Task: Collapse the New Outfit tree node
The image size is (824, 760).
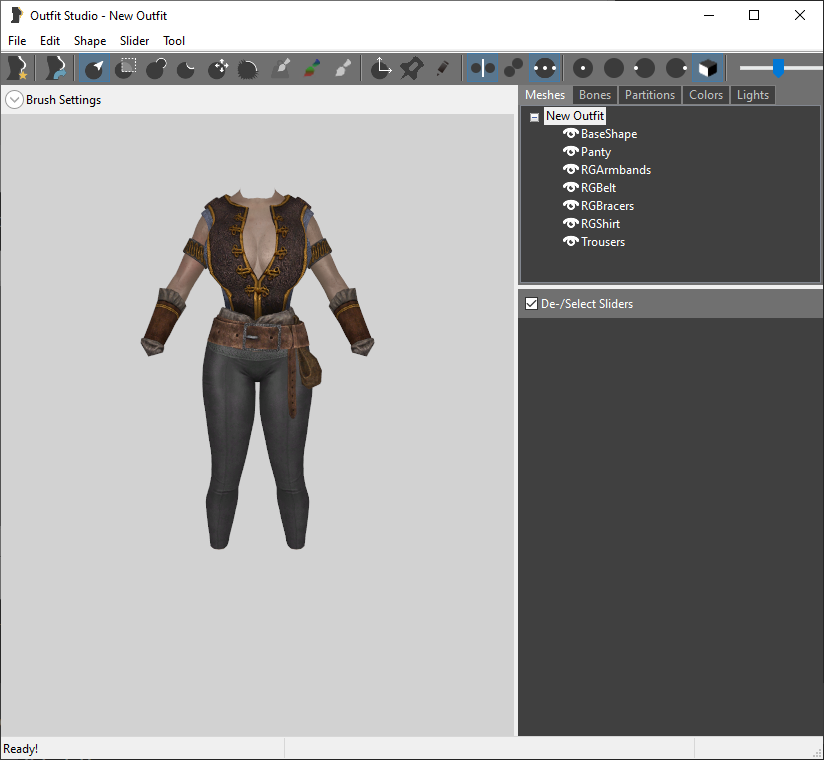Action: pos(534,117)
